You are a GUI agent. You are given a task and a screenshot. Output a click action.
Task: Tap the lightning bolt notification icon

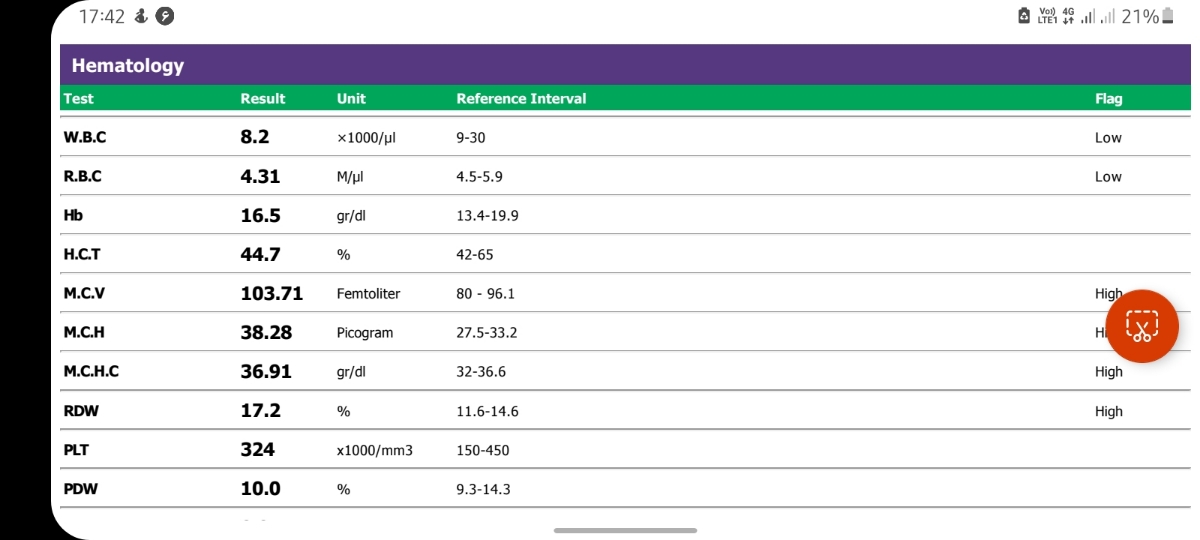click(x=166, y=16)
